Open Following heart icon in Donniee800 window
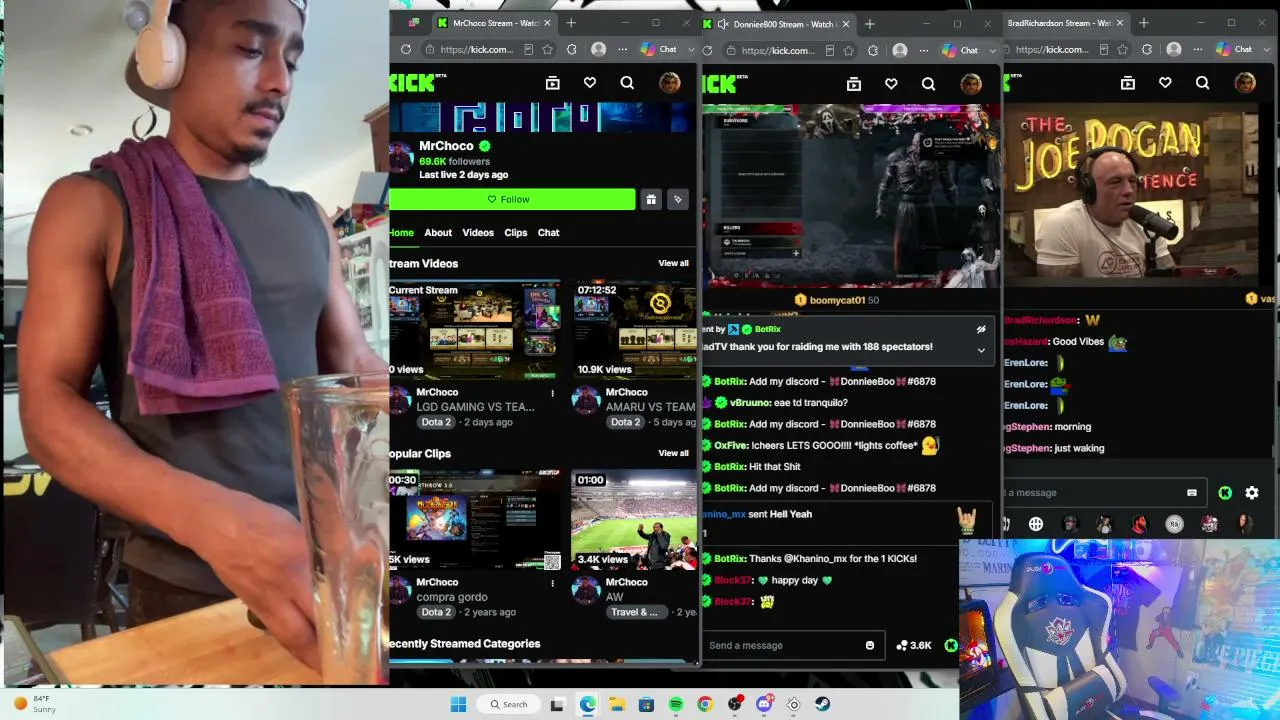The width and height of the screenshot is (1280, 720). click(891, 84)
